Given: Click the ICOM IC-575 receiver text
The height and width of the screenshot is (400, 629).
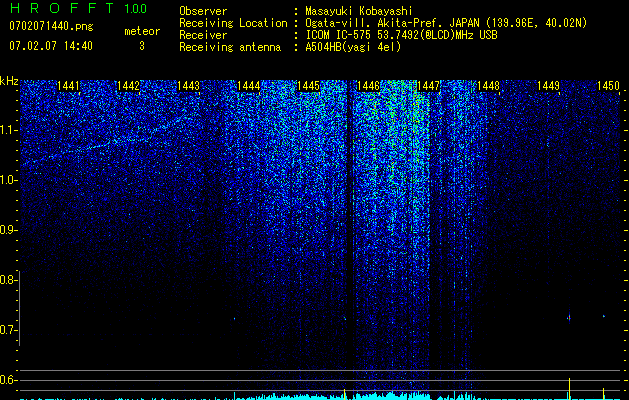Looking at the screenshot, I should 401,35.
